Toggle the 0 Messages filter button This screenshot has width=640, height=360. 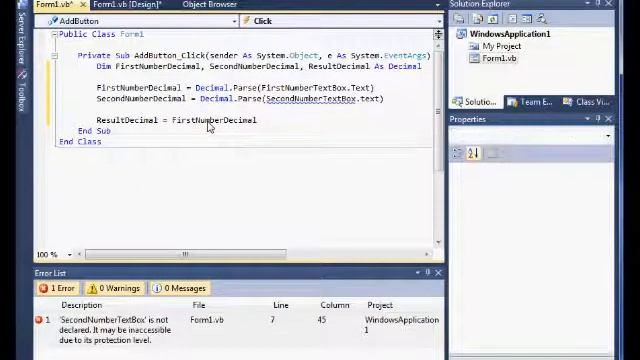click(180, 289)
